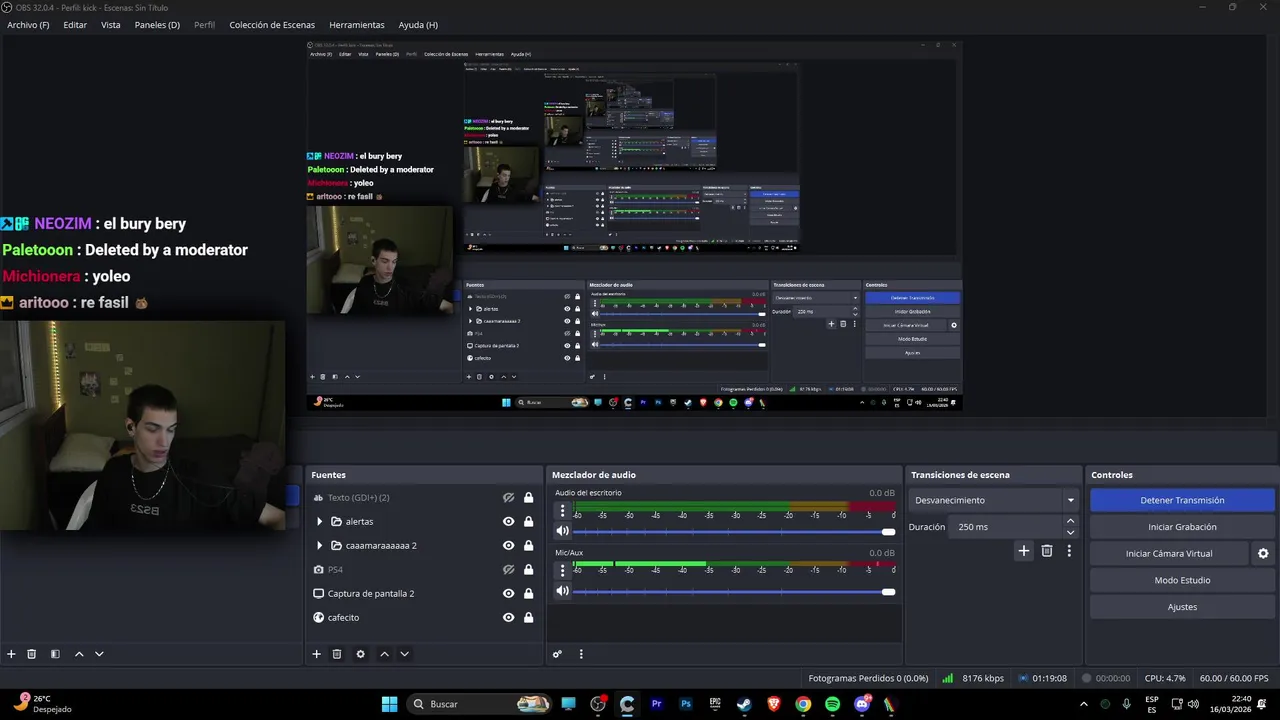Add a new scene with the plus icon
Image resolution: width=1280 pixels, height=720 pixels.
tap(11, 654)
